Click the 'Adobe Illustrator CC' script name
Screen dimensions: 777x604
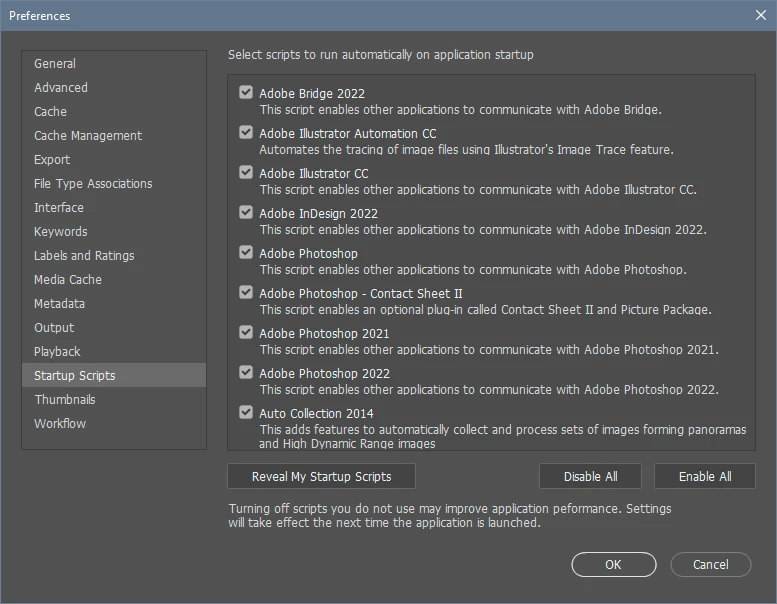coord(314,173)
